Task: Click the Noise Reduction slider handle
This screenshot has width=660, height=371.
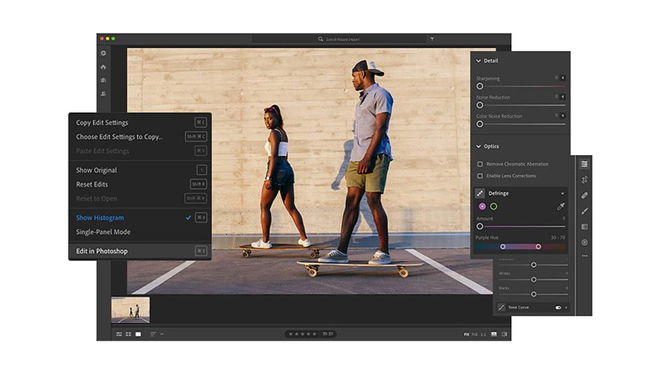Action: [480, 105]
